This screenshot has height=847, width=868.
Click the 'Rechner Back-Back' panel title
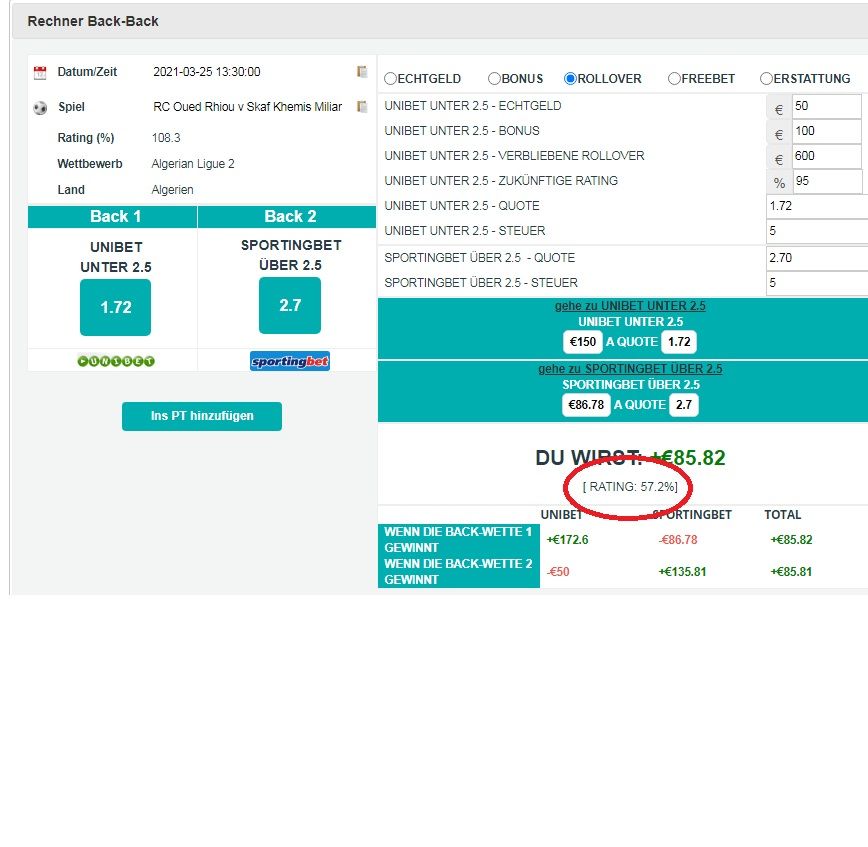(93, 21)
